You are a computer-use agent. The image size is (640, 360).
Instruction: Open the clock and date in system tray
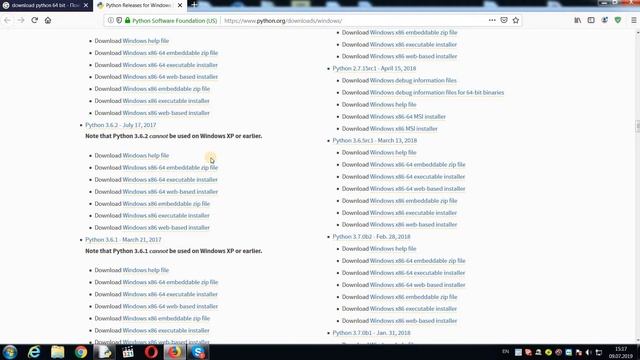pyautogui.click(x=621, y=353)
